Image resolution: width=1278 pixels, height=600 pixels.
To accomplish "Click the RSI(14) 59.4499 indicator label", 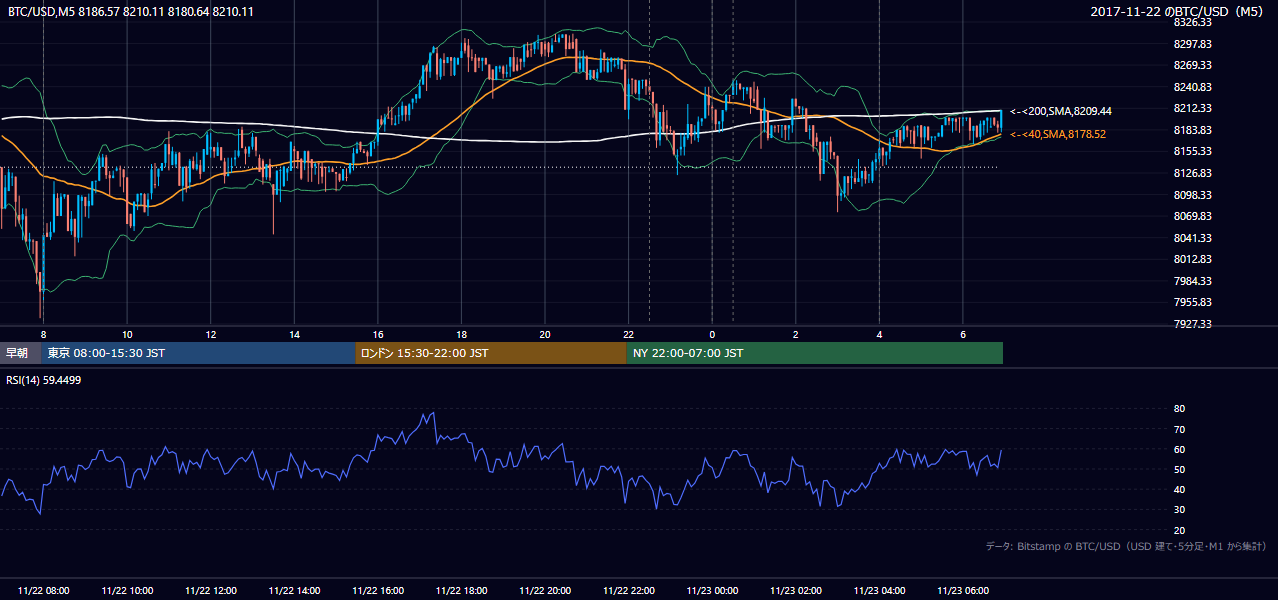I will (44, 380).
